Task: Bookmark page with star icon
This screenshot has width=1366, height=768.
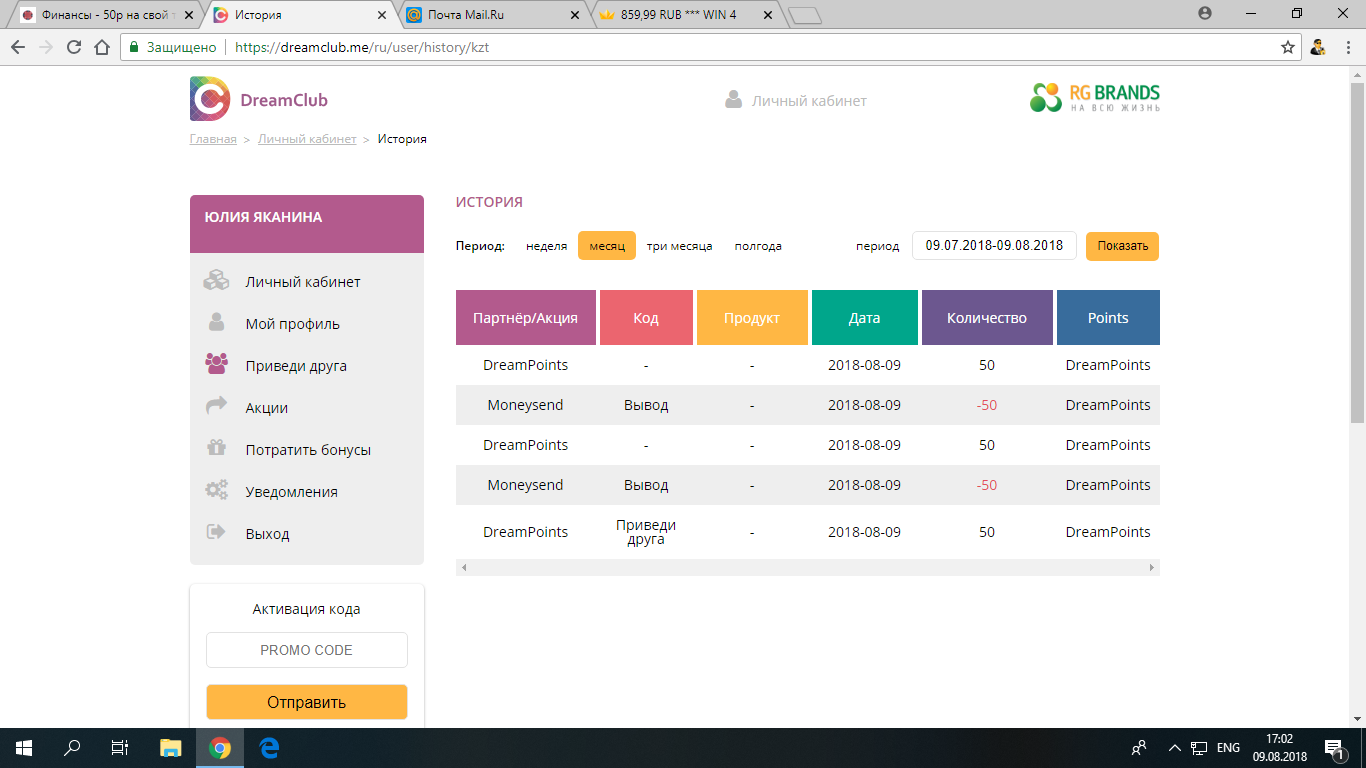Action: pyautogui.click(x=1288, y=47)
